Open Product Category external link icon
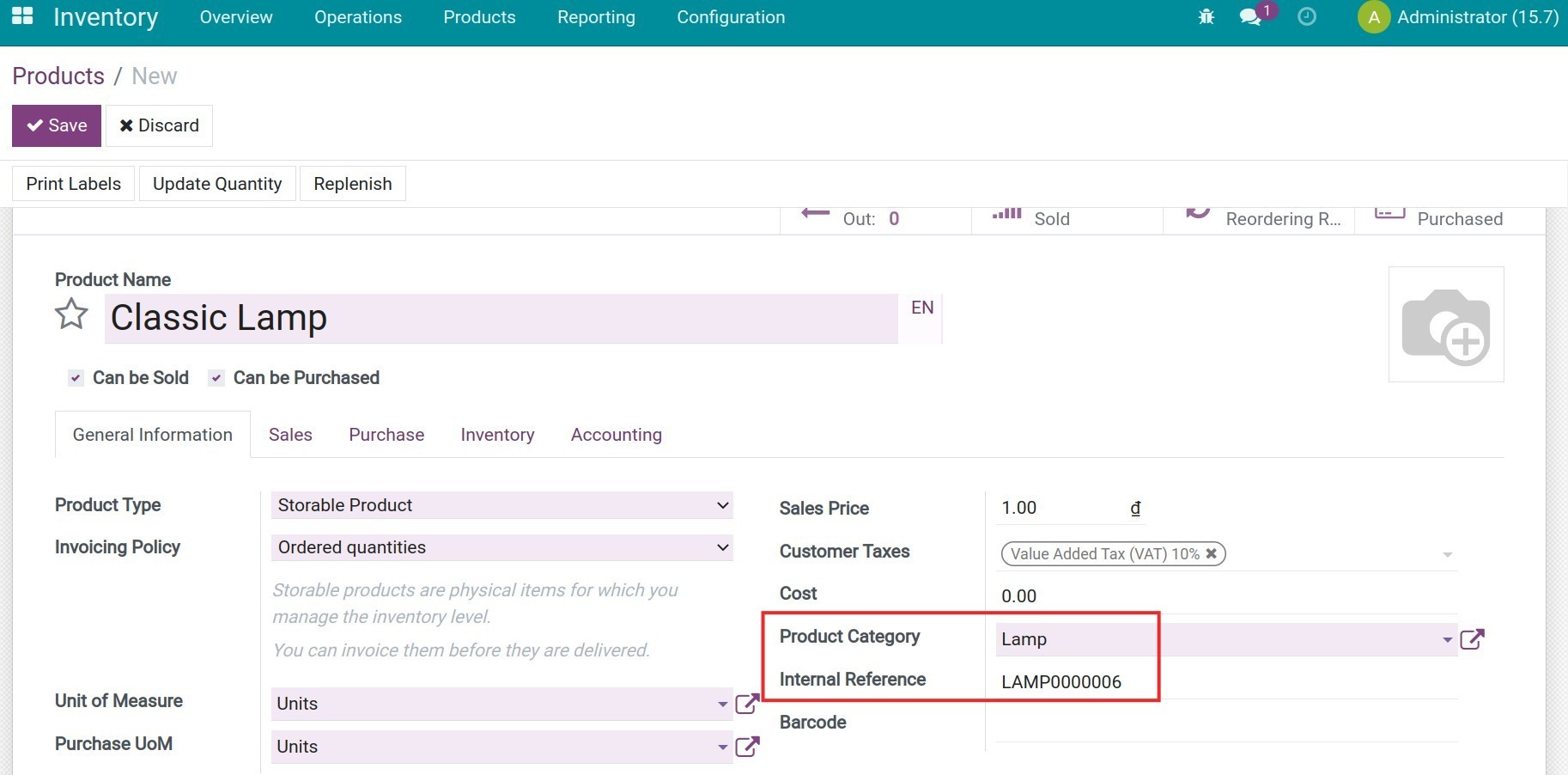This screenshot has width=1568, height=775. (x=1473, y=638)
